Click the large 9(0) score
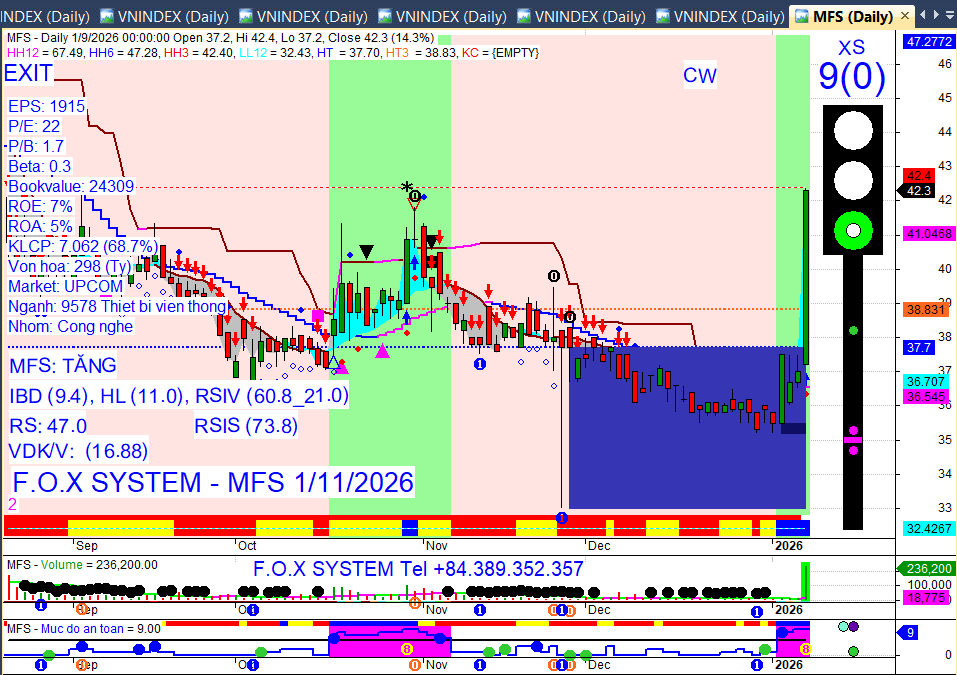 [x=851, y=77]
